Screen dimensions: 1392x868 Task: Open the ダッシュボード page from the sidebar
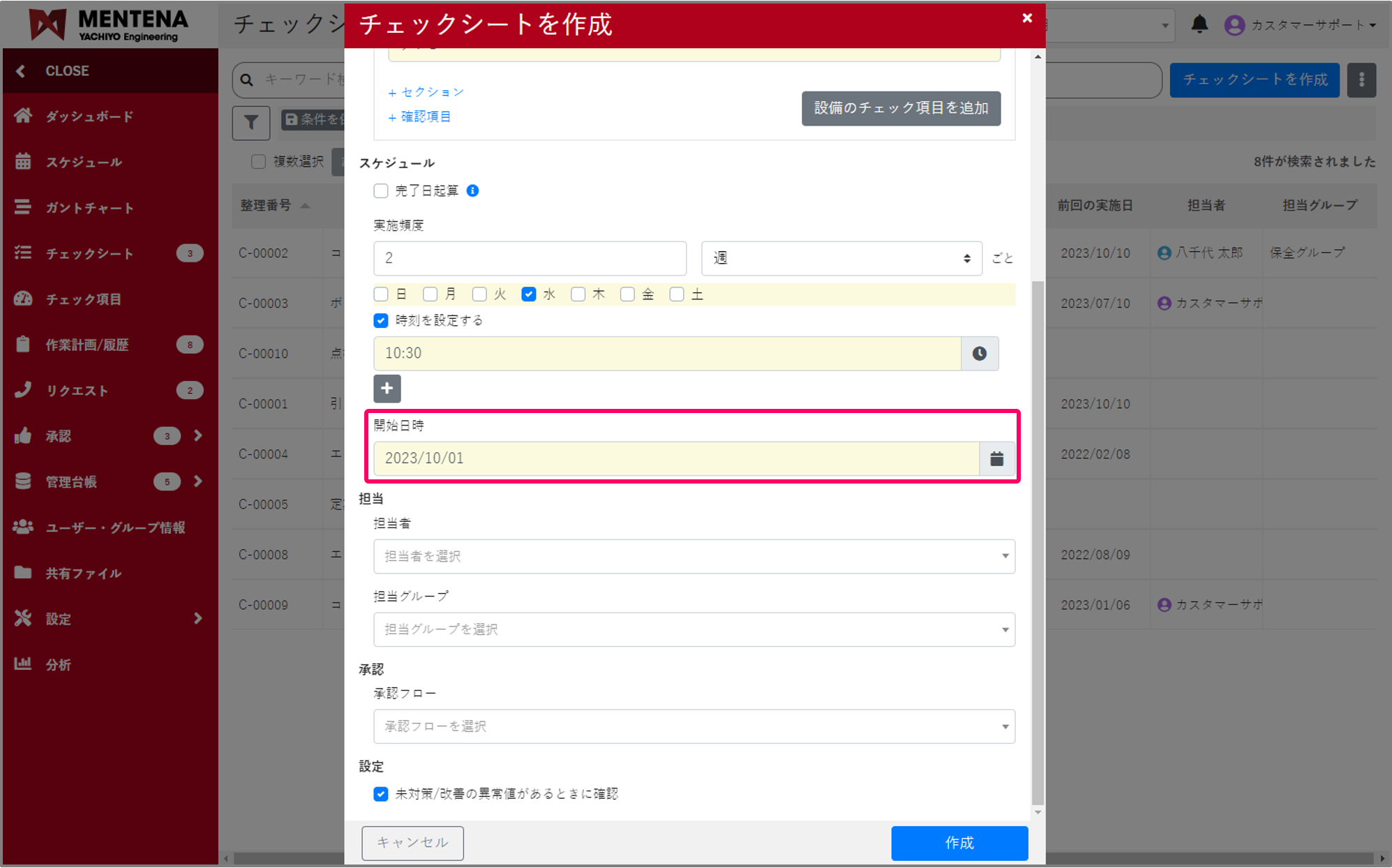(89, 117)
